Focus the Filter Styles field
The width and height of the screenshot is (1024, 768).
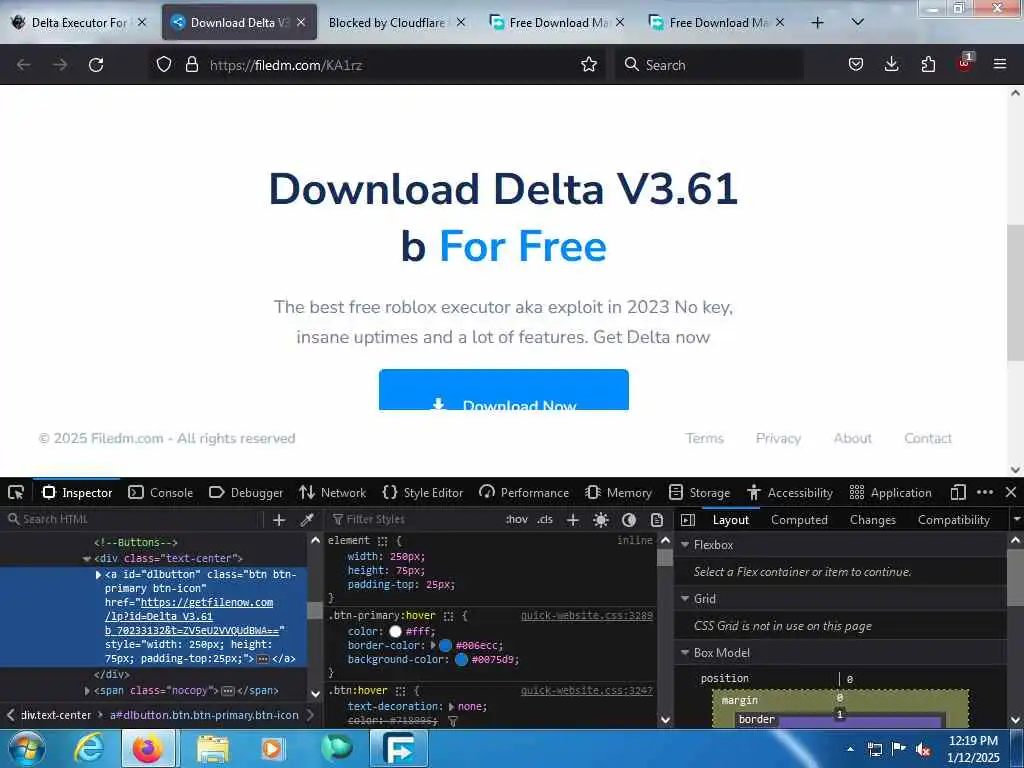[x=415, y=520]
